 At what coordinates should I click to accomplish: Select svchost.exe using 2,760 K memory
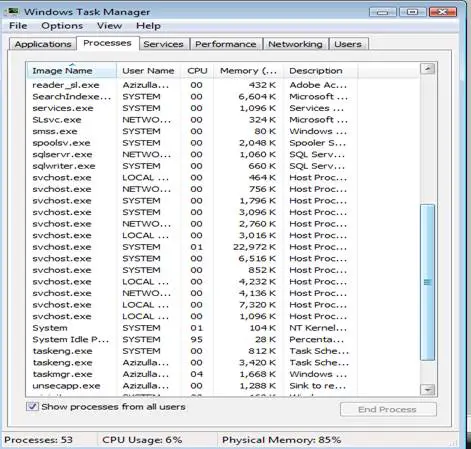[x=191, y=224]
